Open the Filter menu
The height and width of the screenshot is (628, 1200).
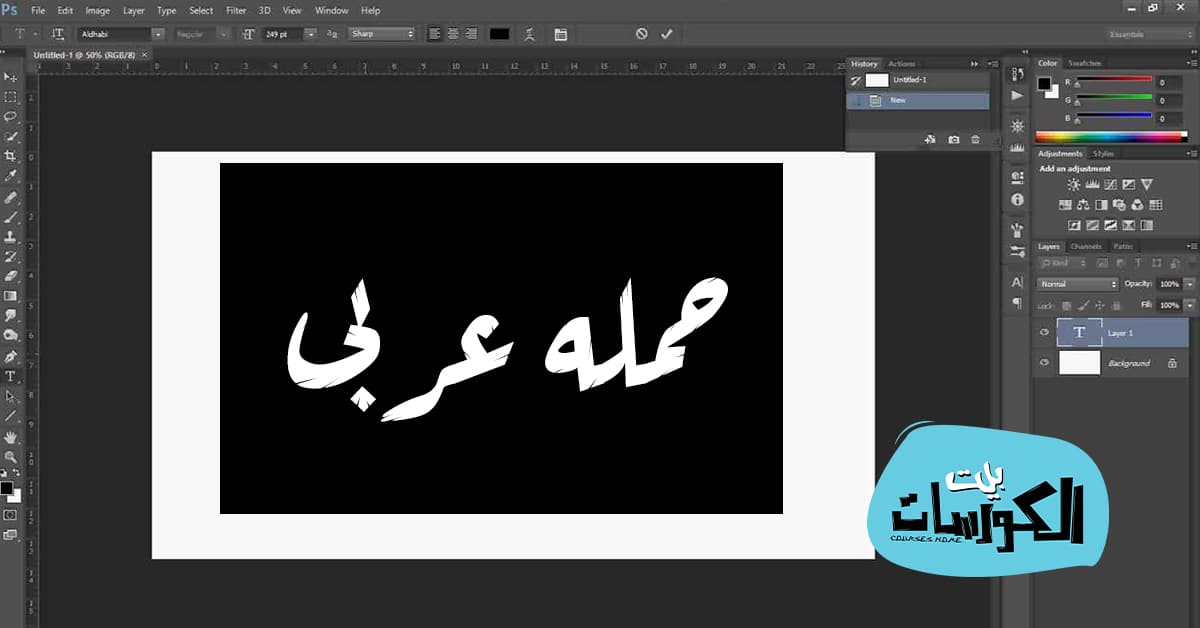[236, 10]
